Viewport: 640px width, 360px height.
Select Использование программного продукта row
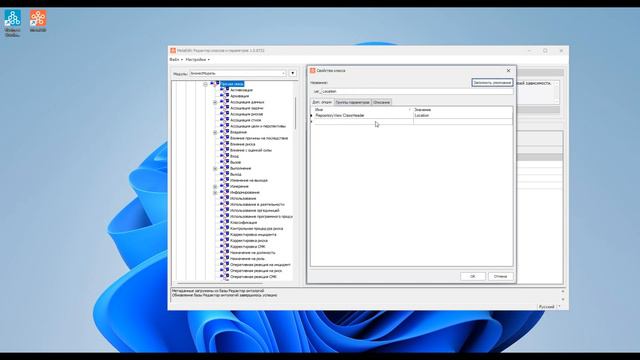tap(261, 216)
